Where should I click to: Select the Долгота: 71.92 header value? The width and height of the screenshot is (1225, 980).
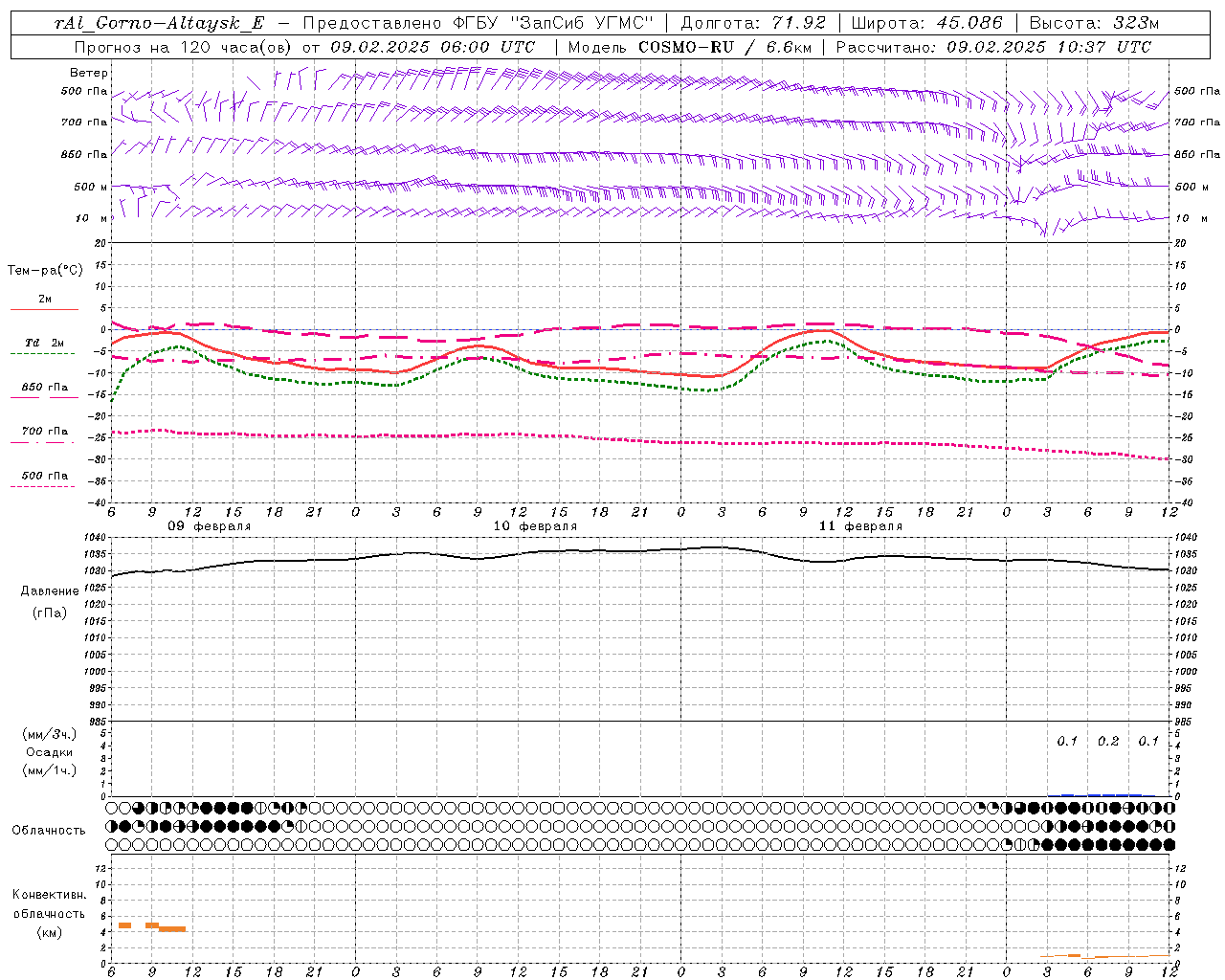[x=753, y=24]
